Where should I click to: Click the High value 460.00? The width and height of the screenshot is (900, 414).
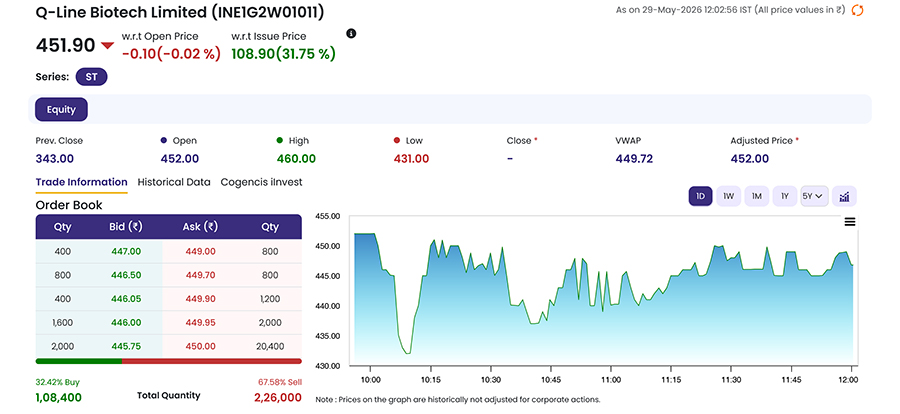[296, 158]
